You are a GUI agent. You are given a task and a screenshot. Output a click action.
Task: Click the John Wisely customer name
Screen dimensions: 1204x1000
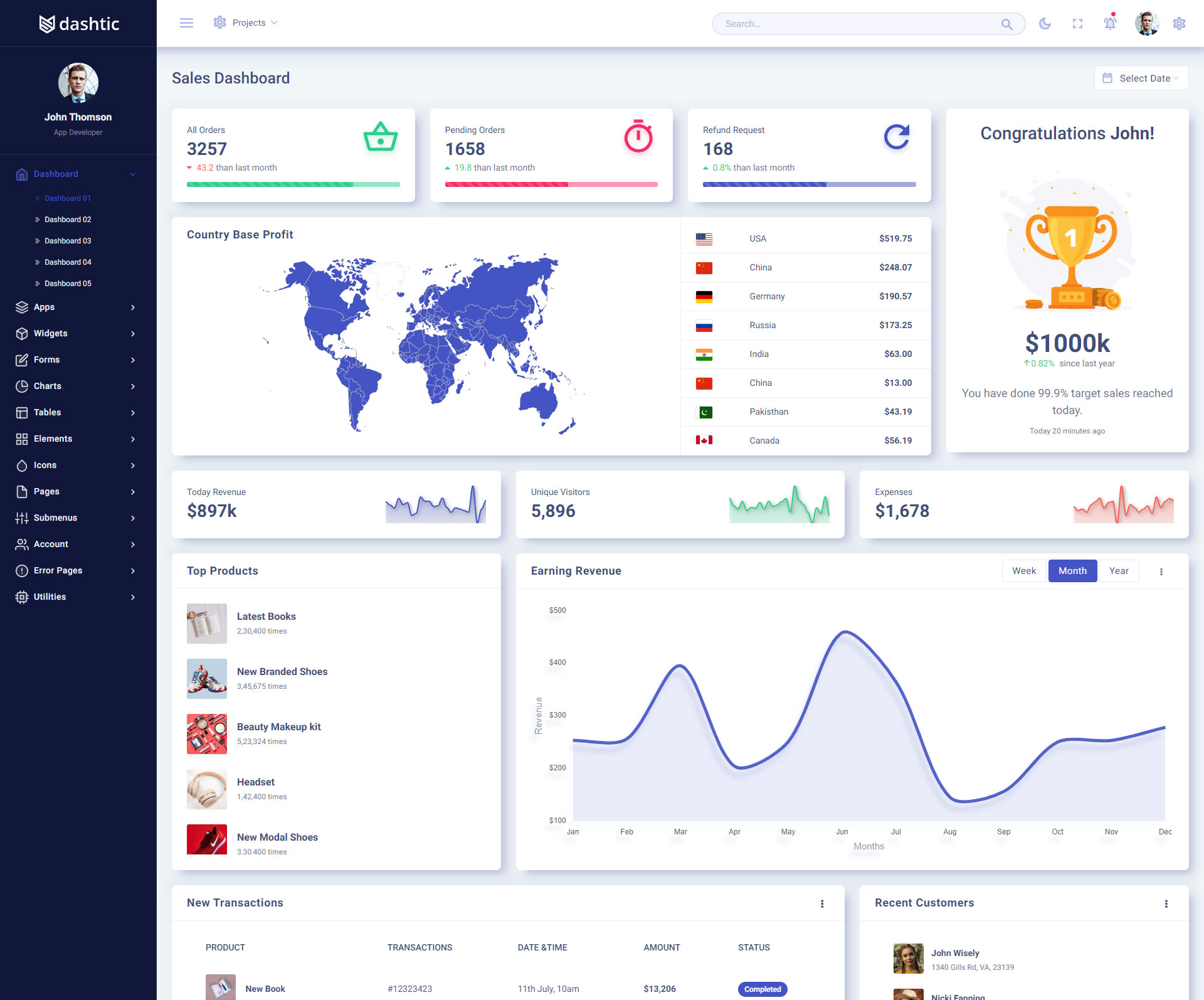coord(955,953)
